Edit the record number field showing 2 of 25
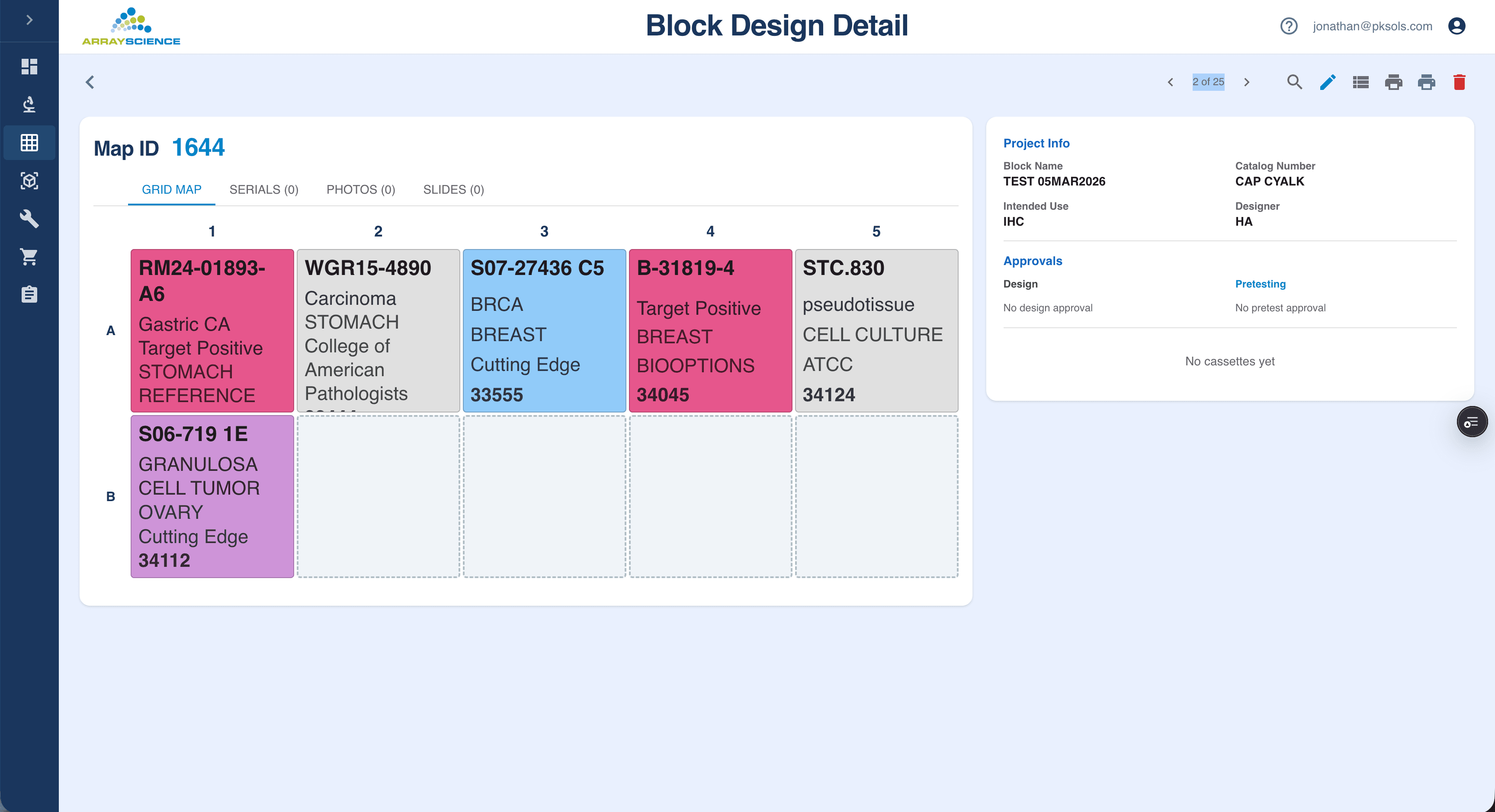Image resolution: width=1495 pixels, height=812 pixels. click(1208, 82)
